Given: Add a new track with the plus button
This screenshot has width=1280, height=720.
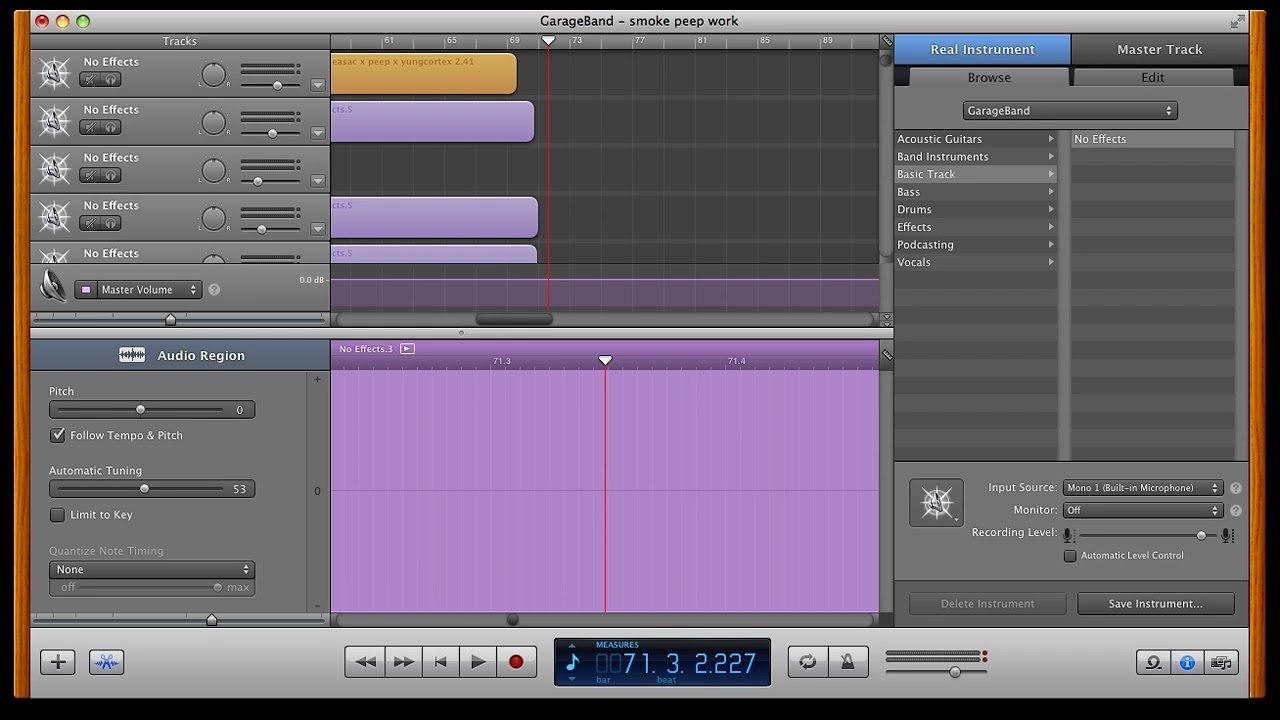Looking at the screenshot, I should [58, 662].
